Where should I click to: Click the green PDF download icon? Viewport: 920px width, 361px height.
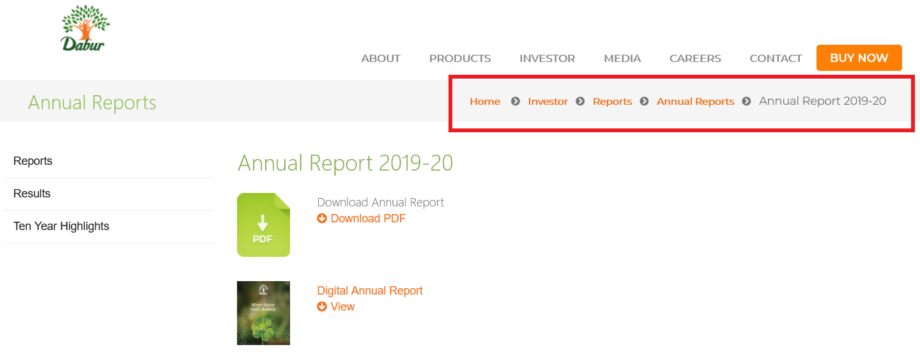click(263, 225)
